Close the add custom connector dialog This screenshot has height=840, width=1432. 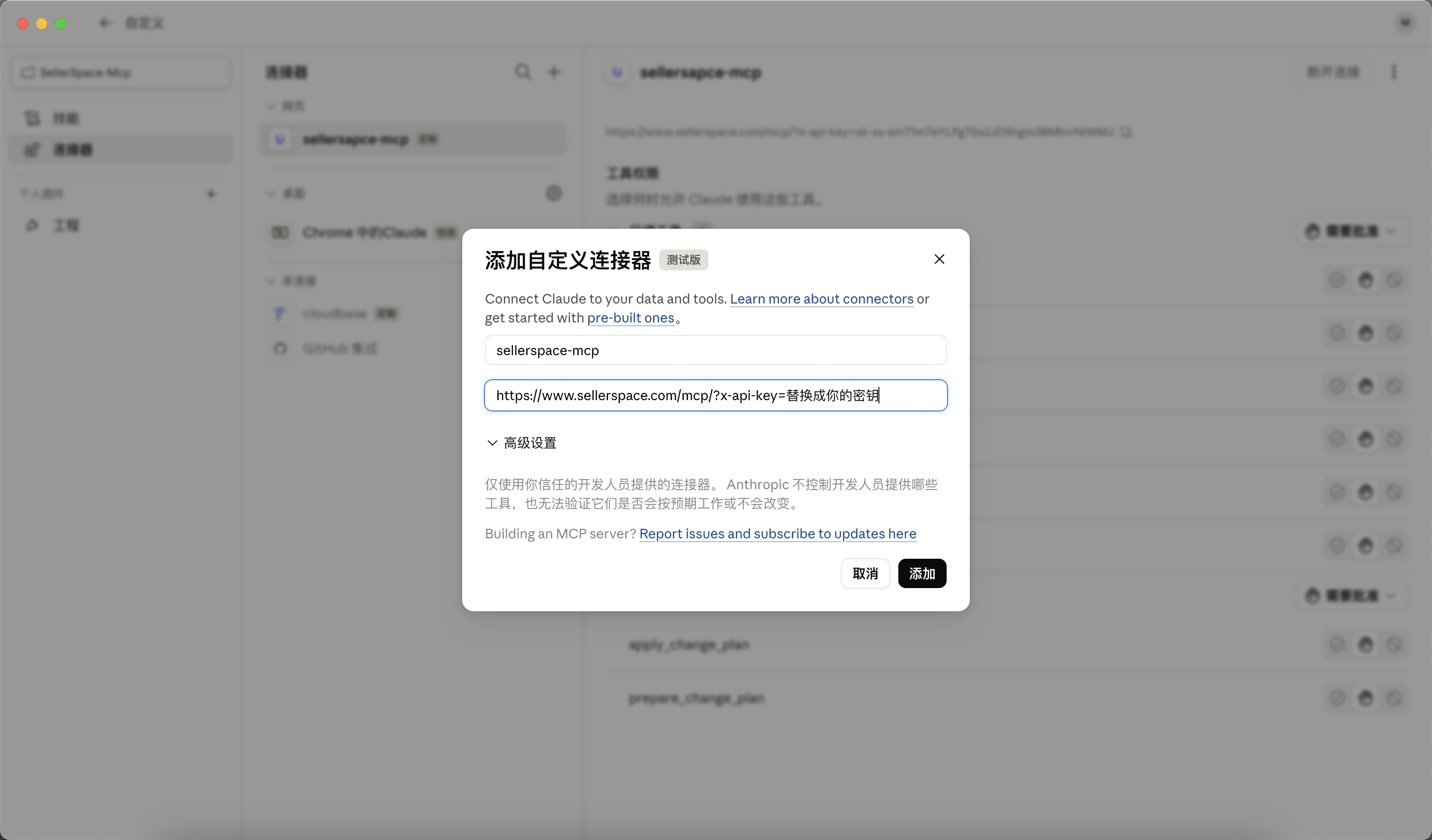(939, 259)
